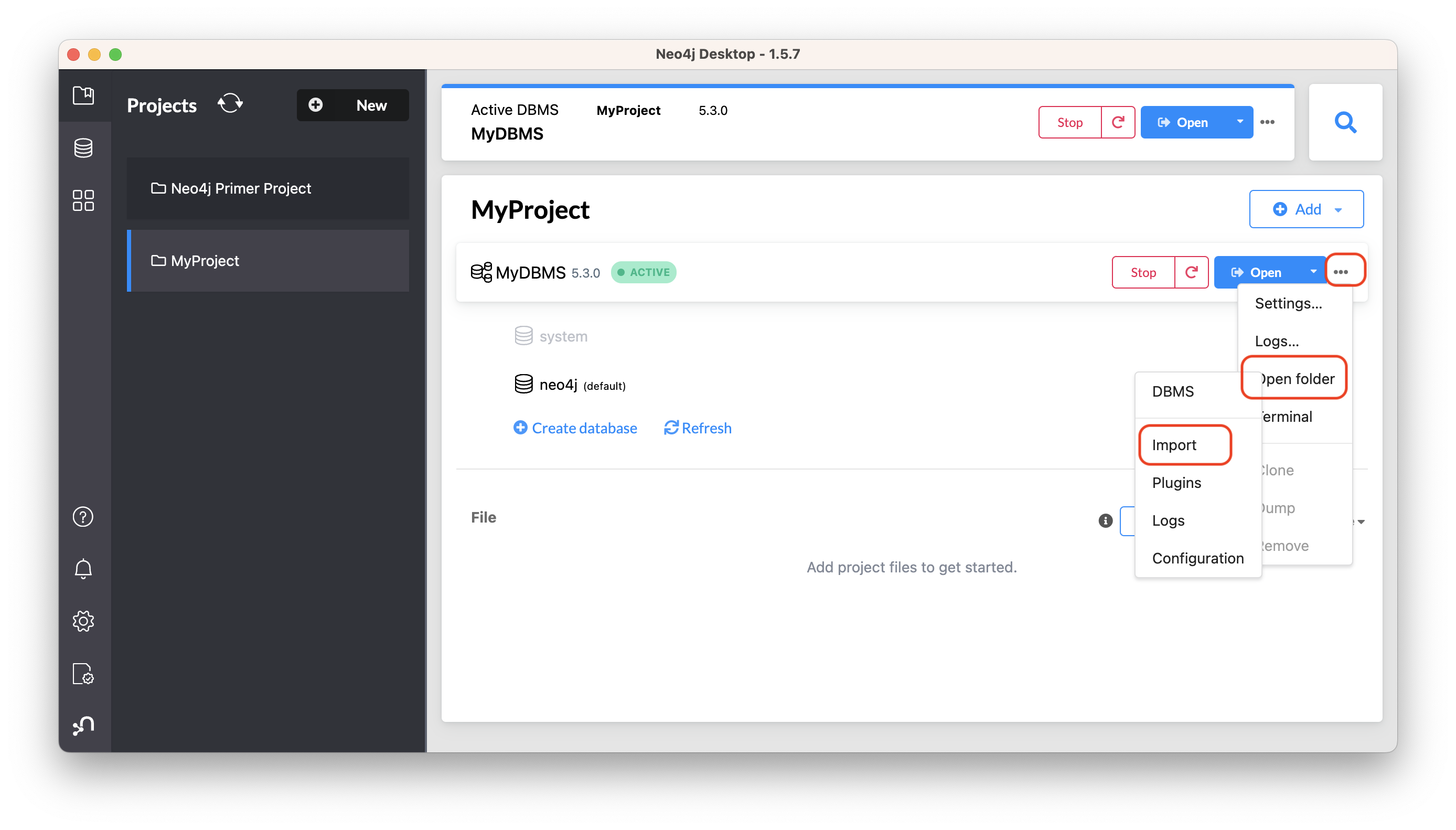Click the system database icon
1456x830 pixels.
coord(521,336)
